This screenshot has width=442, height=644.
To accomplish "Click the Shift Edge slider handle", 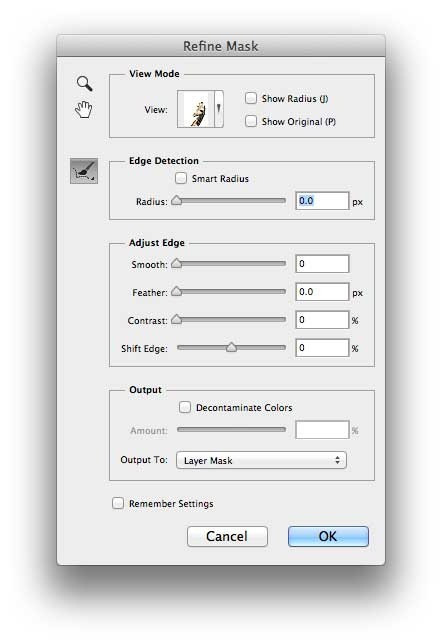I will 231,347.
